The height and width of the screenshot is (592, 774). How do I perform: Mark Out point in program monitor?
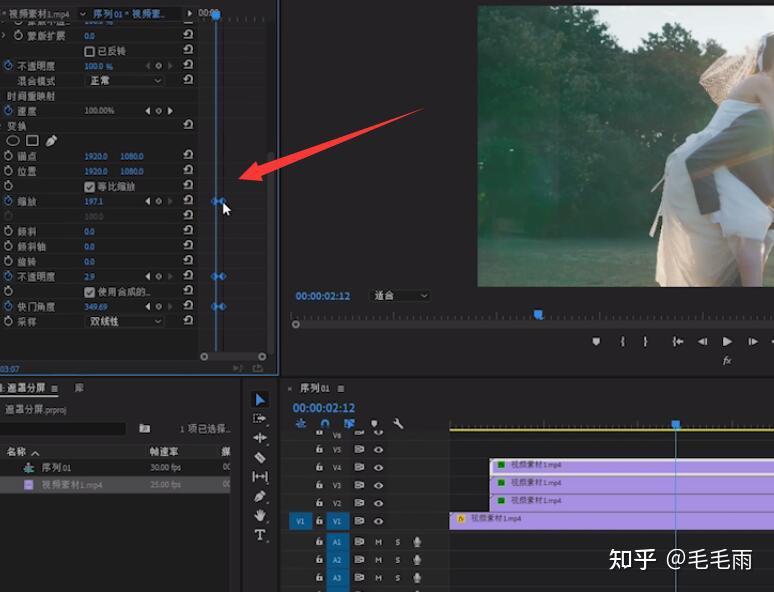(x=645, y=341)
